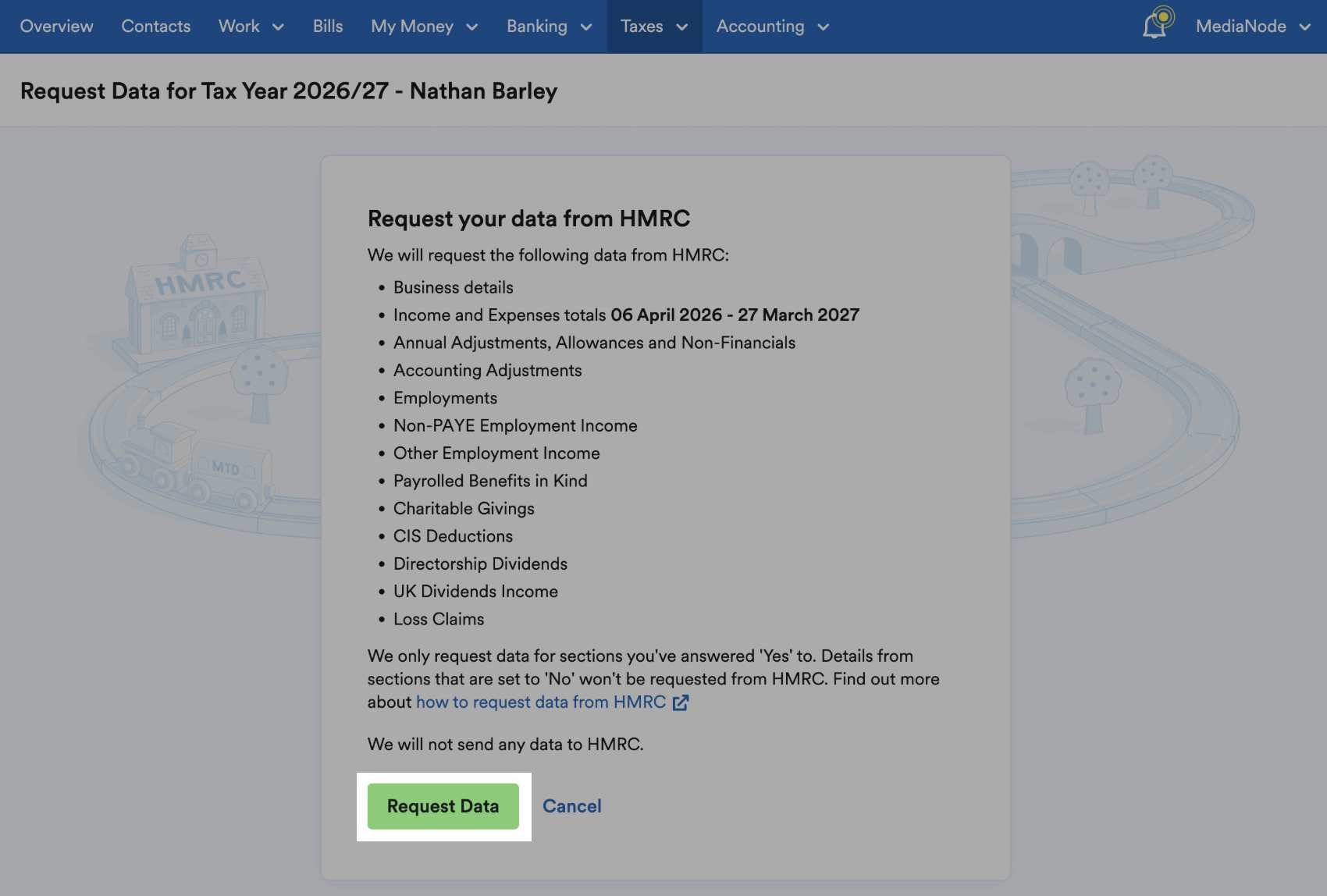Select Charitable Givings list item

[464, 509]
